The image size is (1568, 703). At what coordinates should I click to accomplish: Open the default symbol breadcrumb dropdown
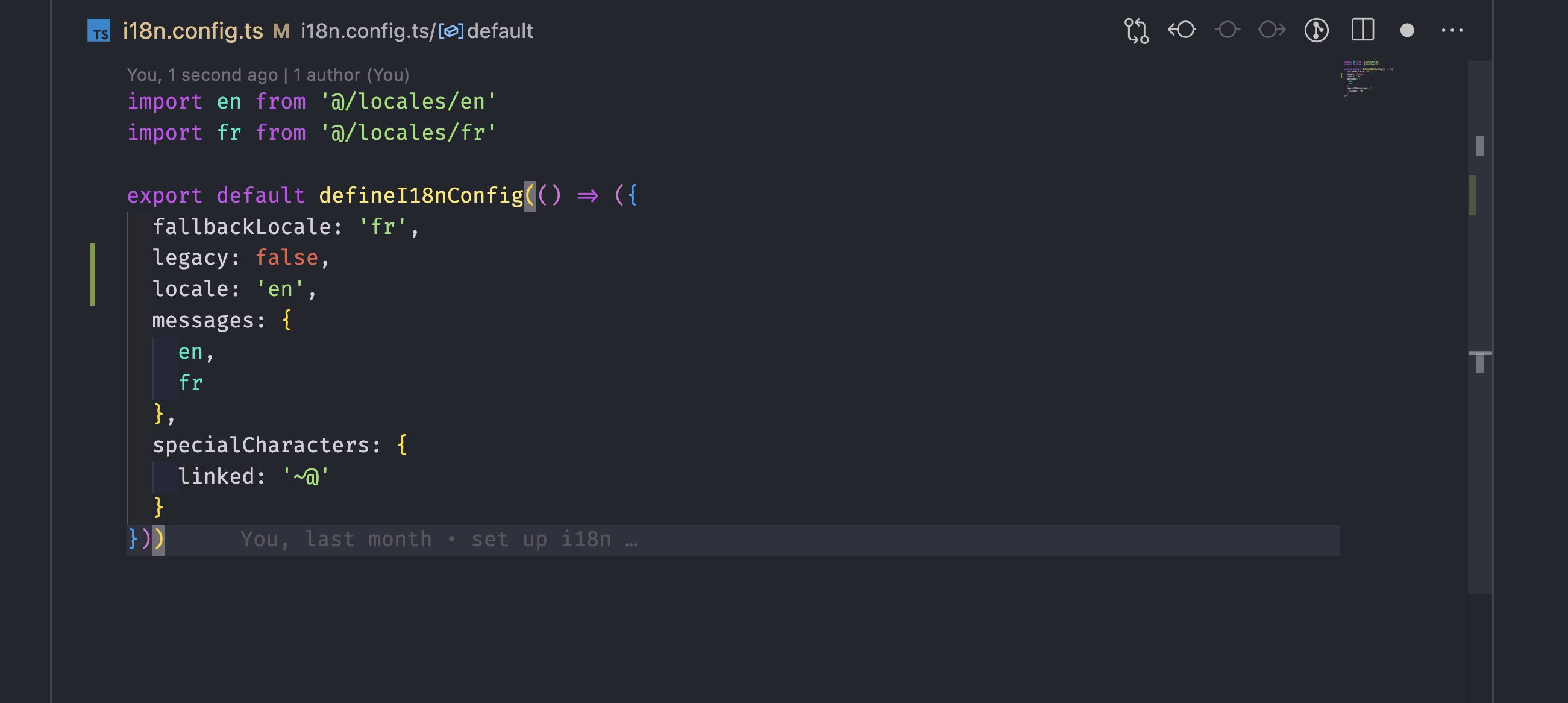pos(500,31)
